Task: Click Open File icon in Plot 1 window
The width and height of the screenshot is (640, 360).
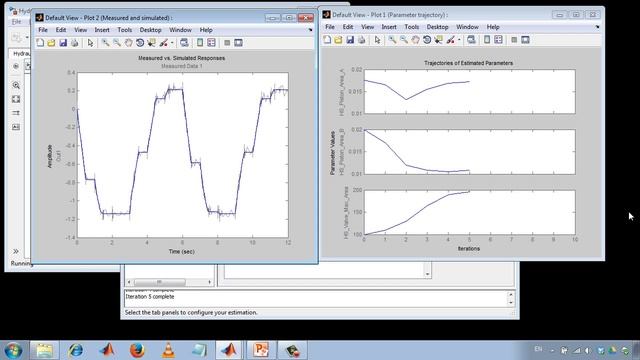Action: click(x=338, y=40)
